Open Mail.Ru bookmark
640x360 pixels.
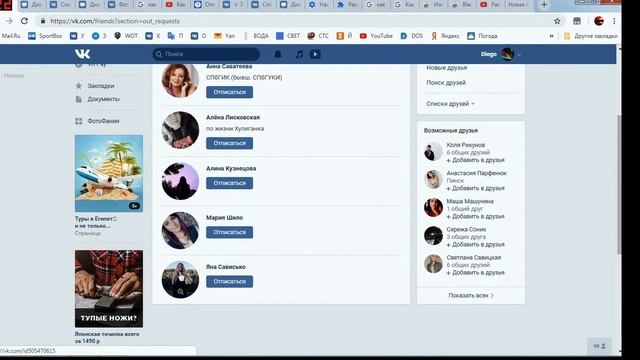point(11,36)
